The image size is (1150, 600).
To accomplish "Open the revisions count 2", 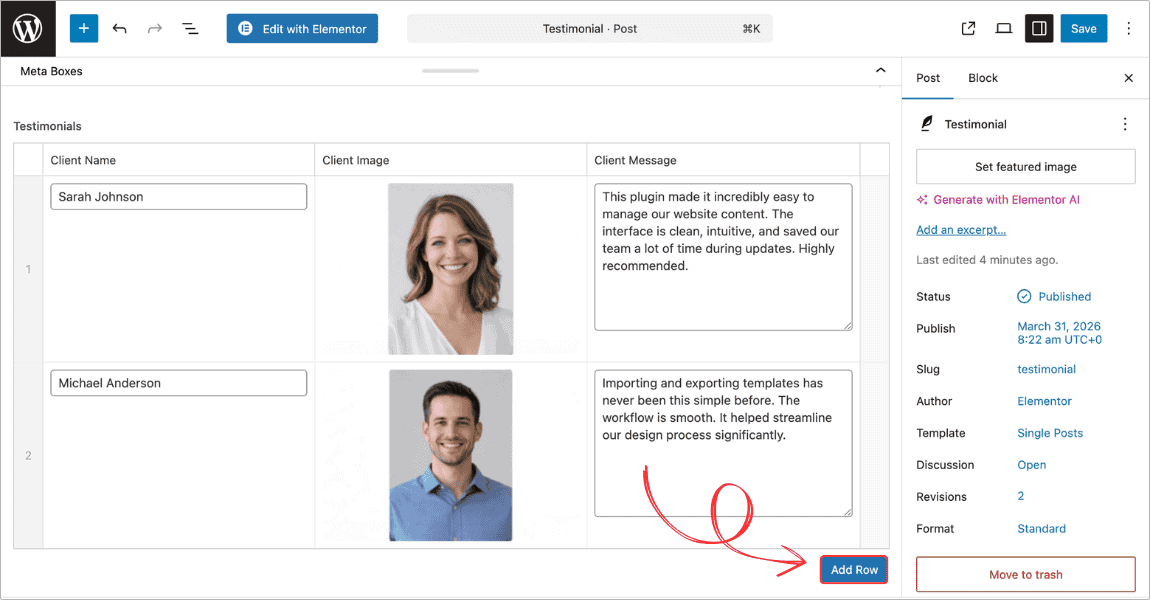I will pos(1020,496).
